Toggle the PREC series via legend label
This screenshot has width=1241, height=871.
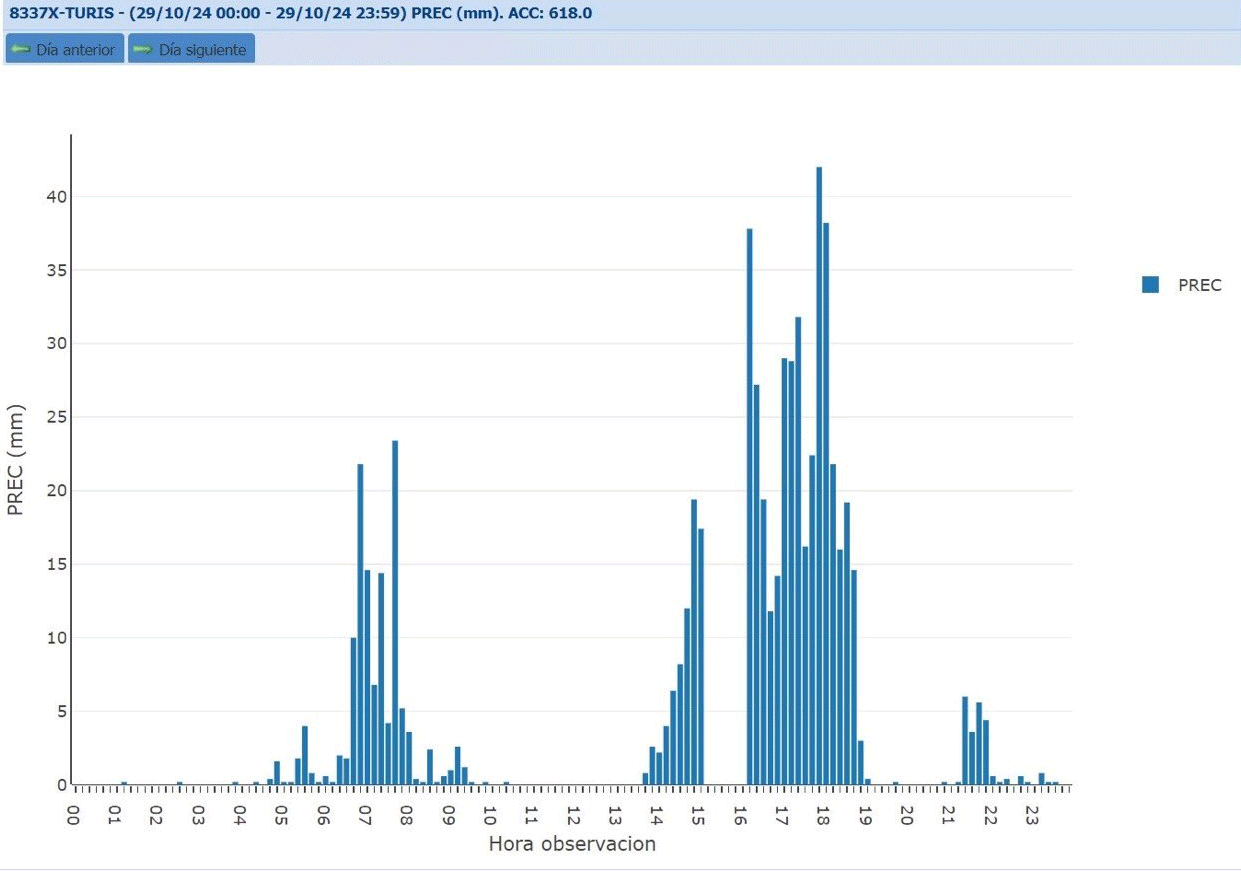pyautogui.click(x=1199, y=285)
